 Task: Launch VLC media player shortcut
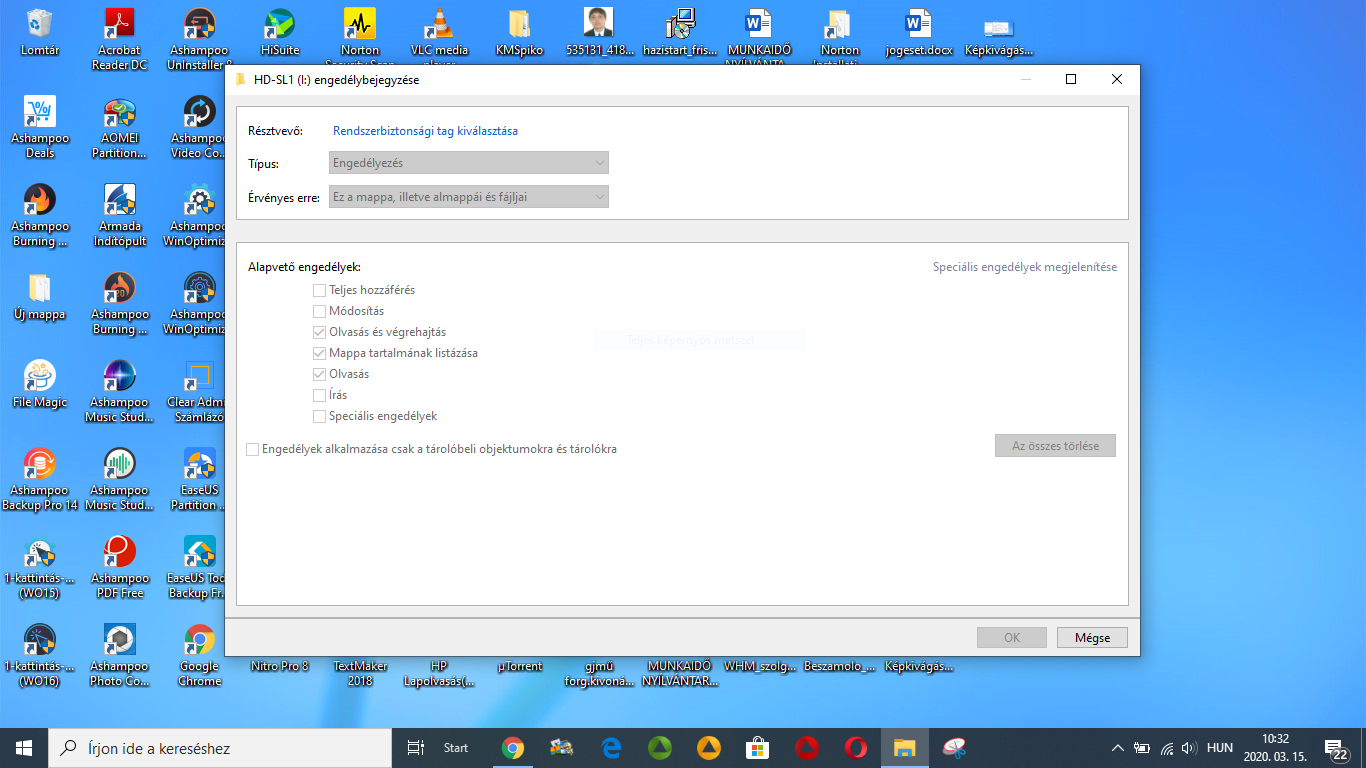coord(439,36)
